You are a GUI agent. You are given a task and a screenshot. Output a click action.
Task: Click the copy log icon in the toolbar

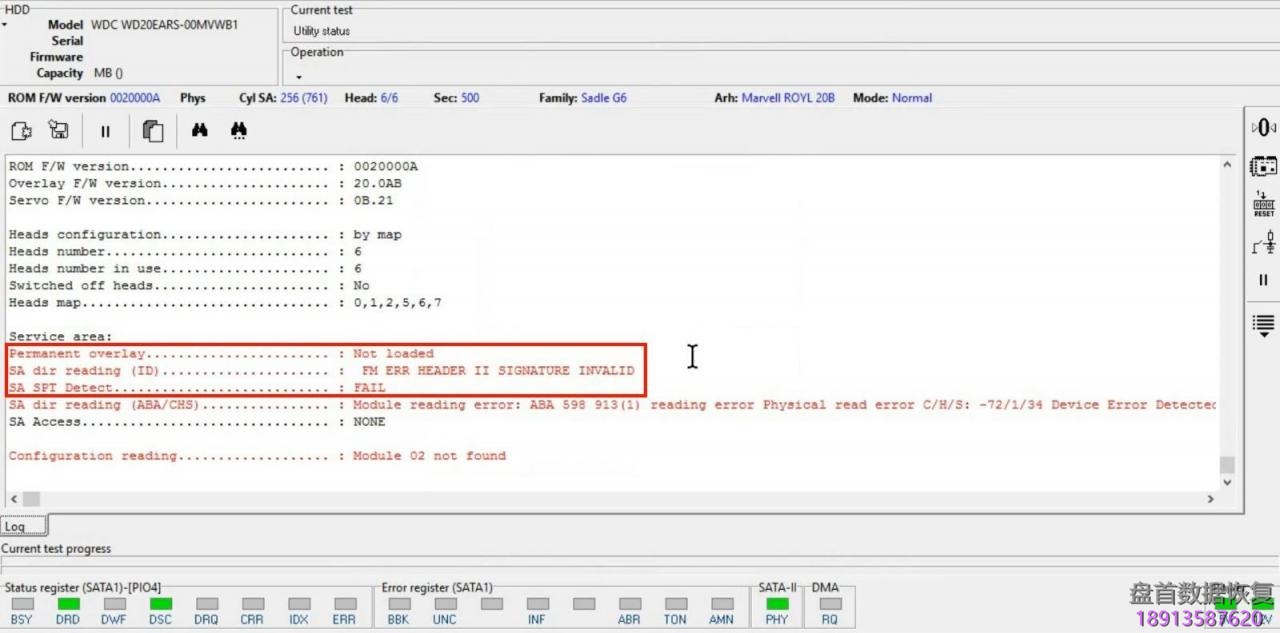[x=153, y=131]
